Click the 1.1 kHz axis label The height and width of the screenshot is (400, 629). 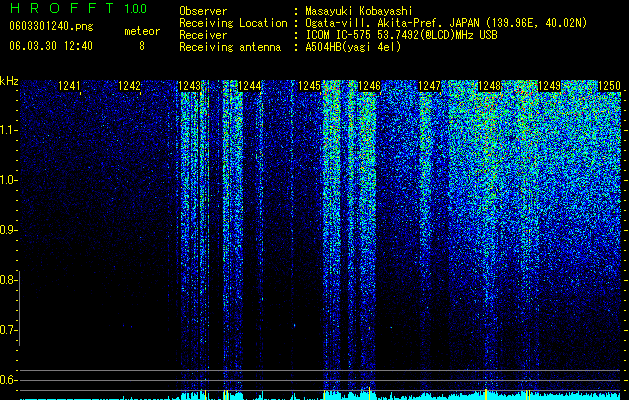8,130
